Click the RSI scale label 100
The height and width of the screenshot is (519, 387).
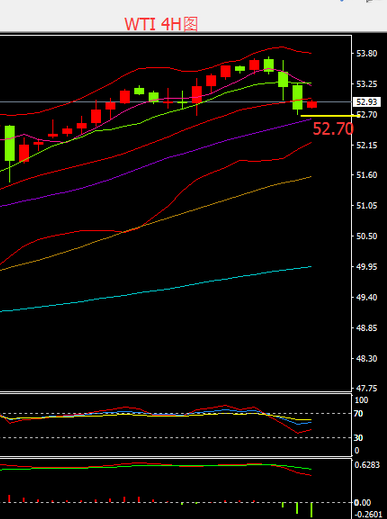[x=361, y=400]
